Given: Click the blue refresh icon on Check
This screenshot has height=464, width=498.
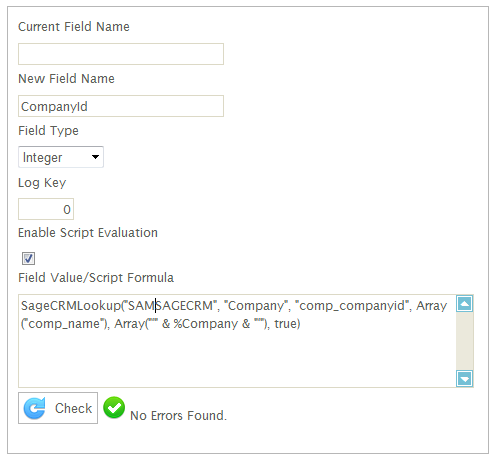Looking at the screenshot, I should (x=34, y=408).
